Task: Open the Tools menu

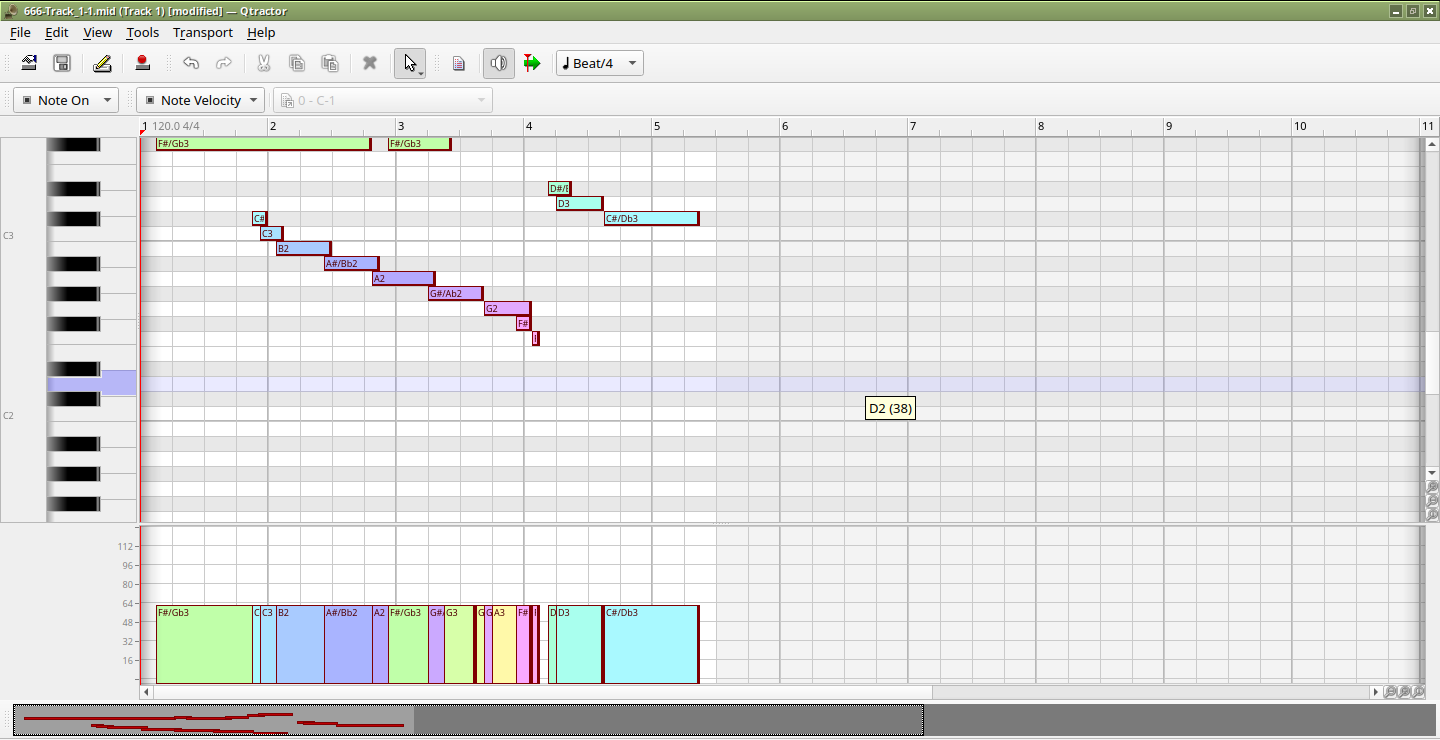Action: [x=142, y=32]
